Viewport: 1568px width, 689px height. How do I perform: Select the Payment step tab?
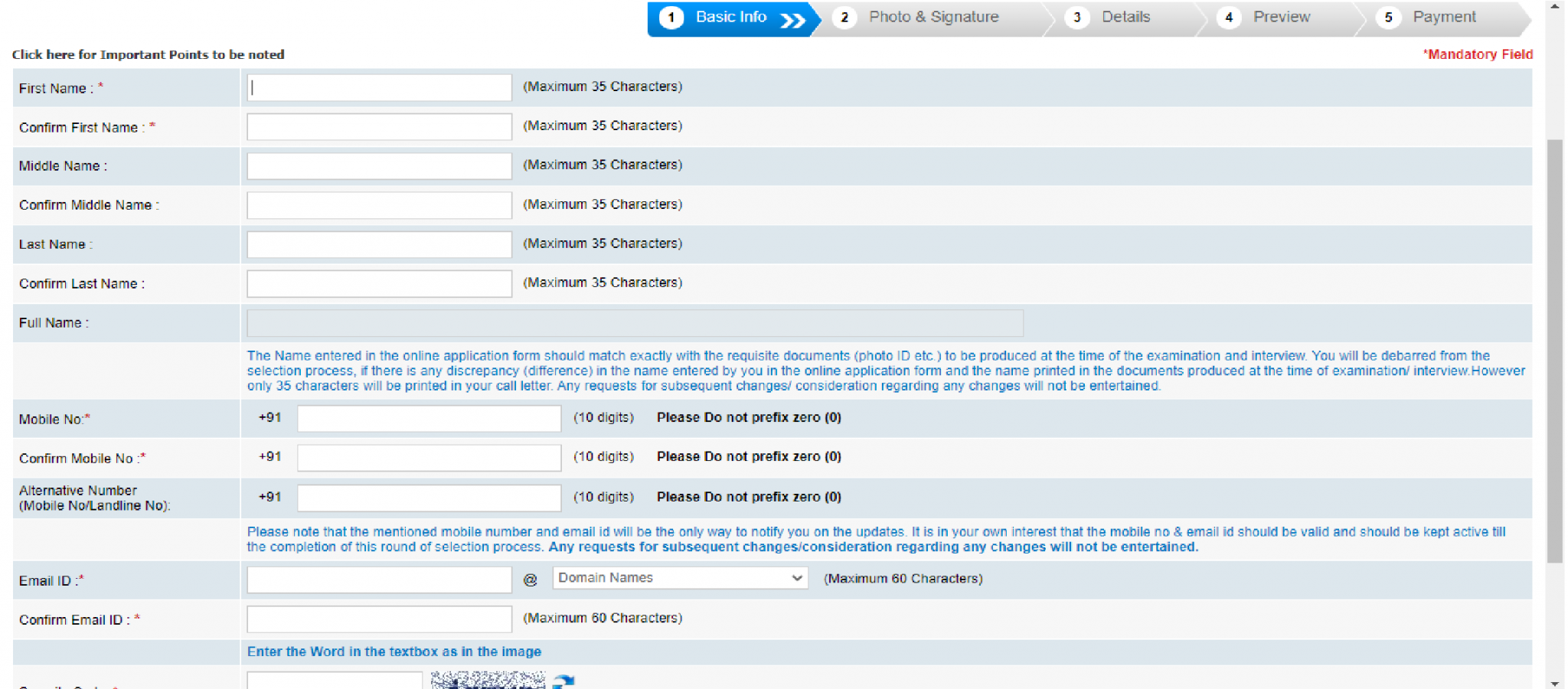point(1444,18)
